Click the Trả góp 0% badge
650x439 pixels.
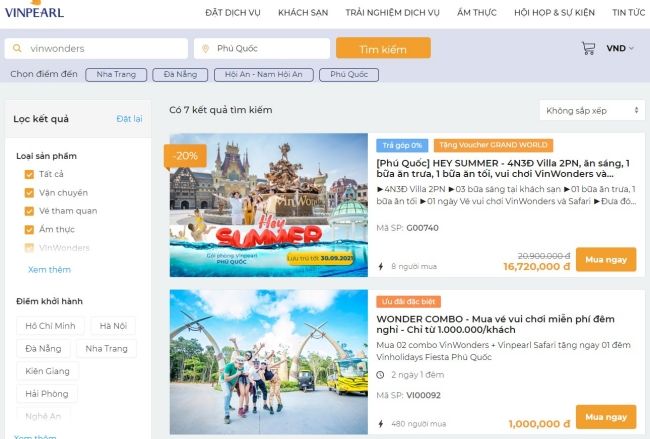pos(402,146)
